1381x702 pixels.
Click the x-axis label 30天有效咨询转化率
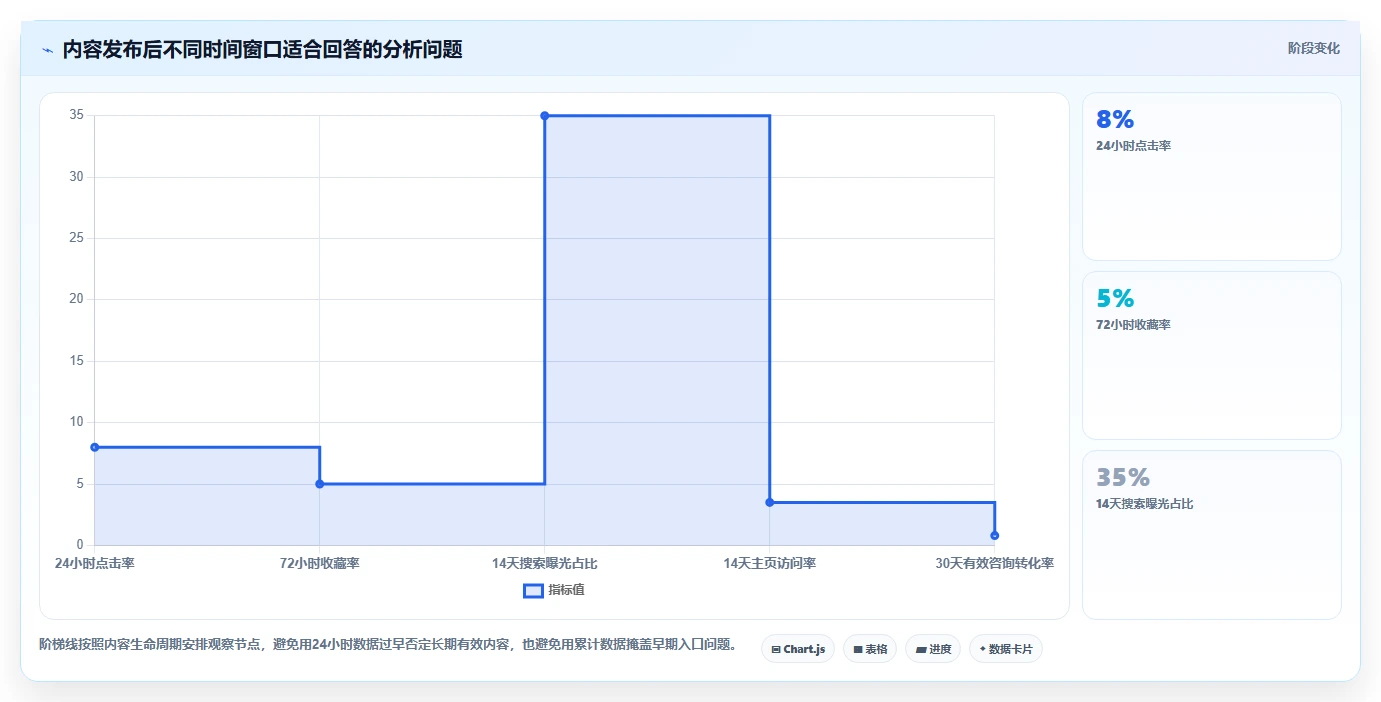pyautogui.click(x=995, y=563)
